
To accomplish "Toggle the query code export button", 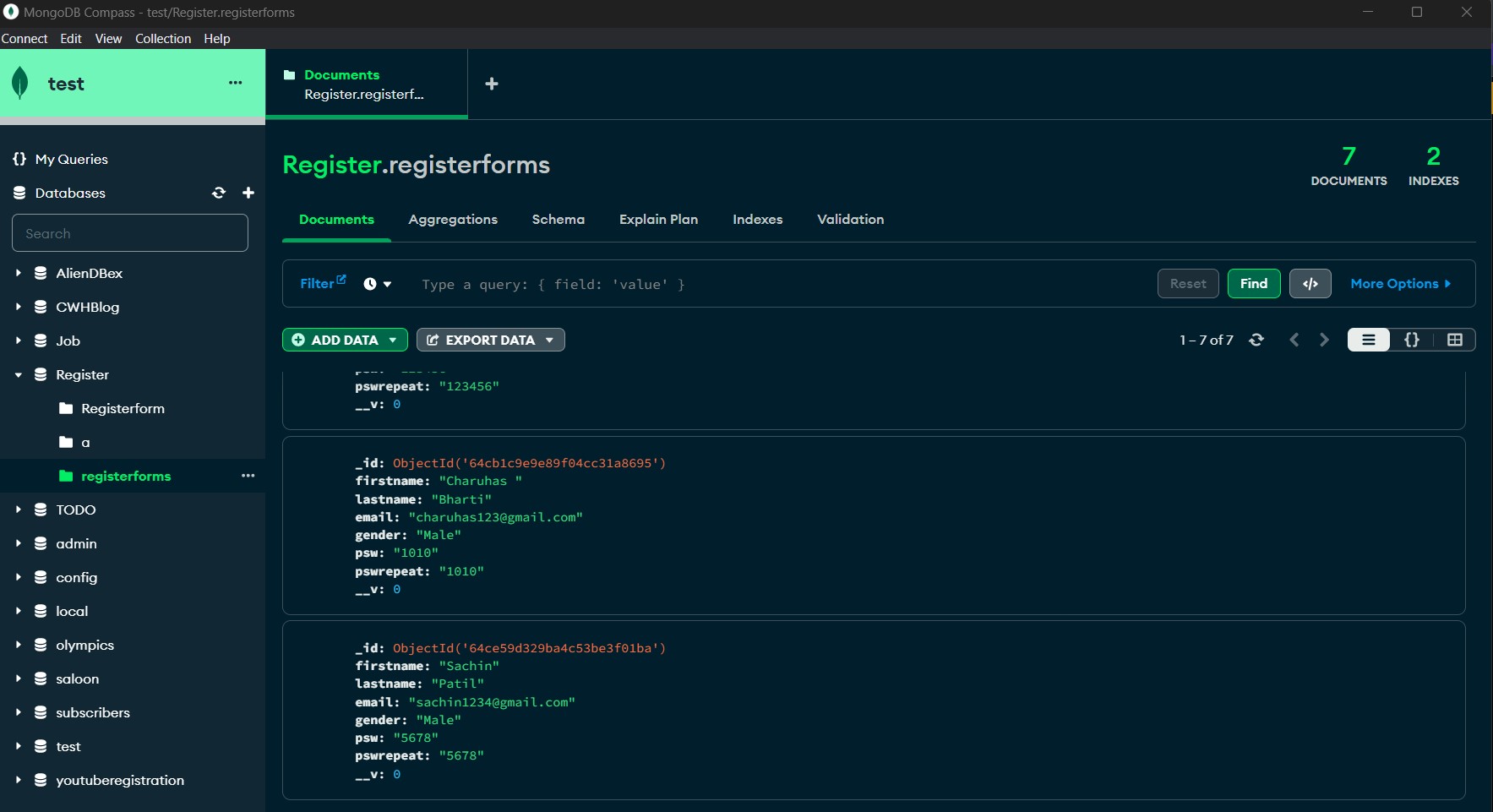I will pos(1310,284).
